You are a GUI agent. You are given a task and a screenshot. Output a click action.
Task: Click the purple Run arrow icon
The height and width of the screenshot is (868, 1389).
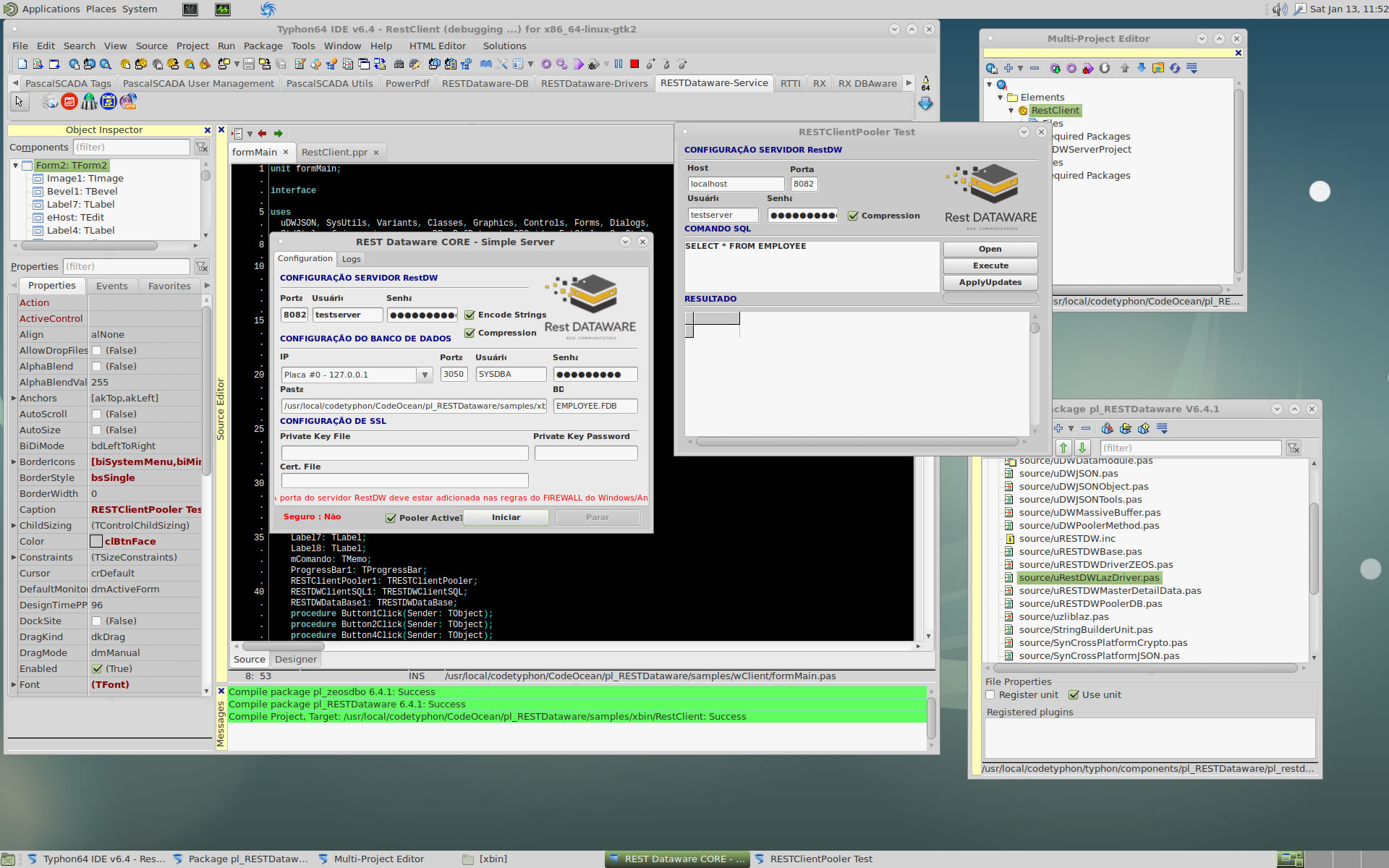[x=578, y=64]
